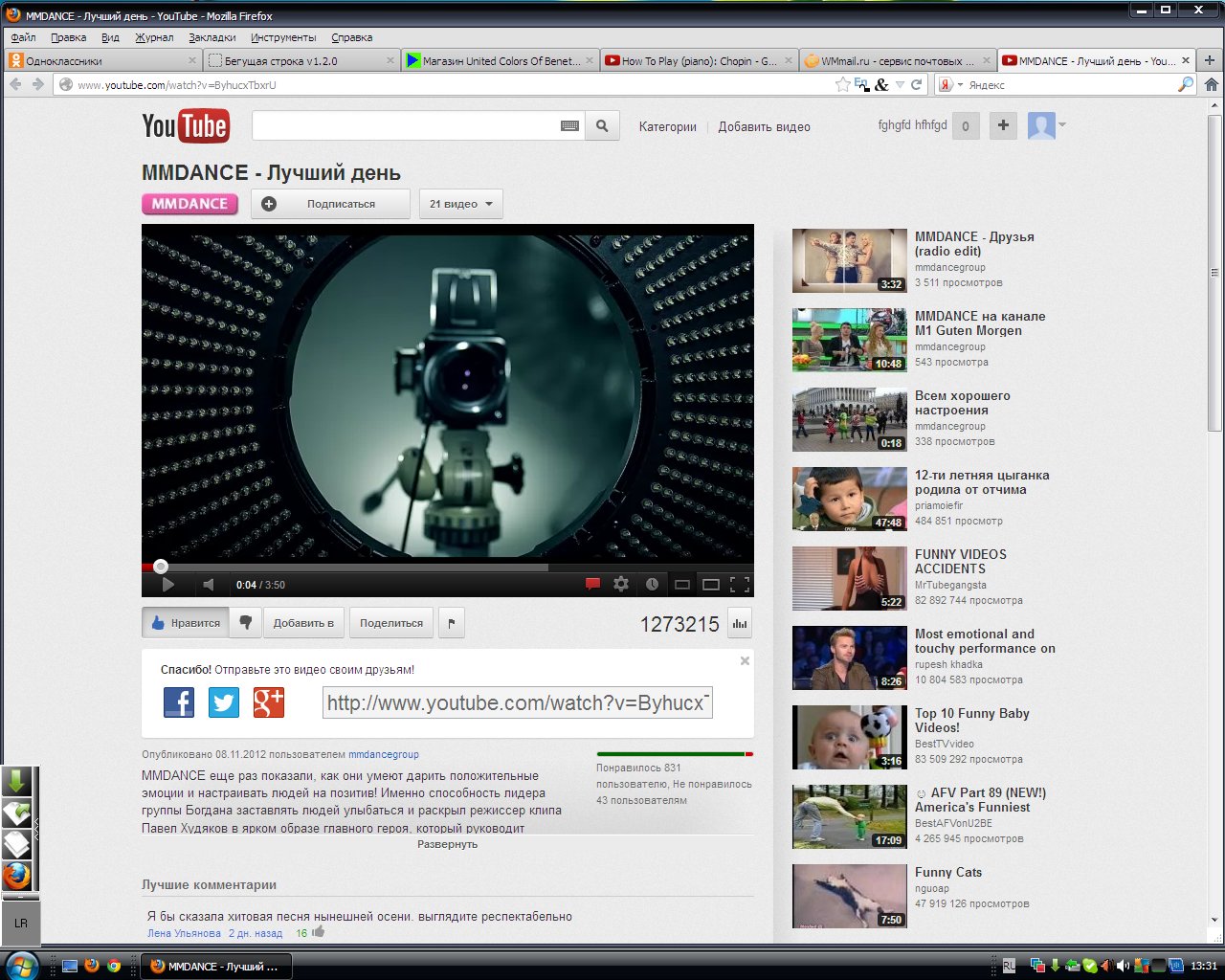1225x980 pixels.
Task: Seek video using the progress bar
Action: [x=448, y=567]
